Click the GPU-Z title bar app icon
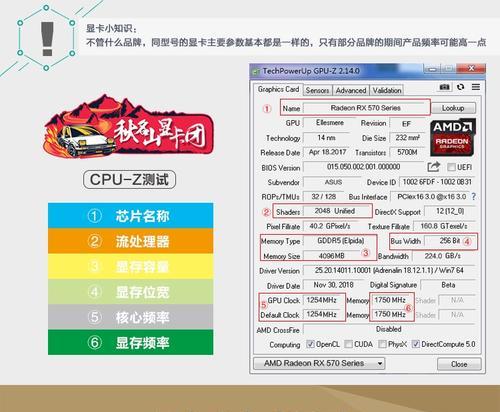The width and height of the screenshot is (500, 412). 256,71
